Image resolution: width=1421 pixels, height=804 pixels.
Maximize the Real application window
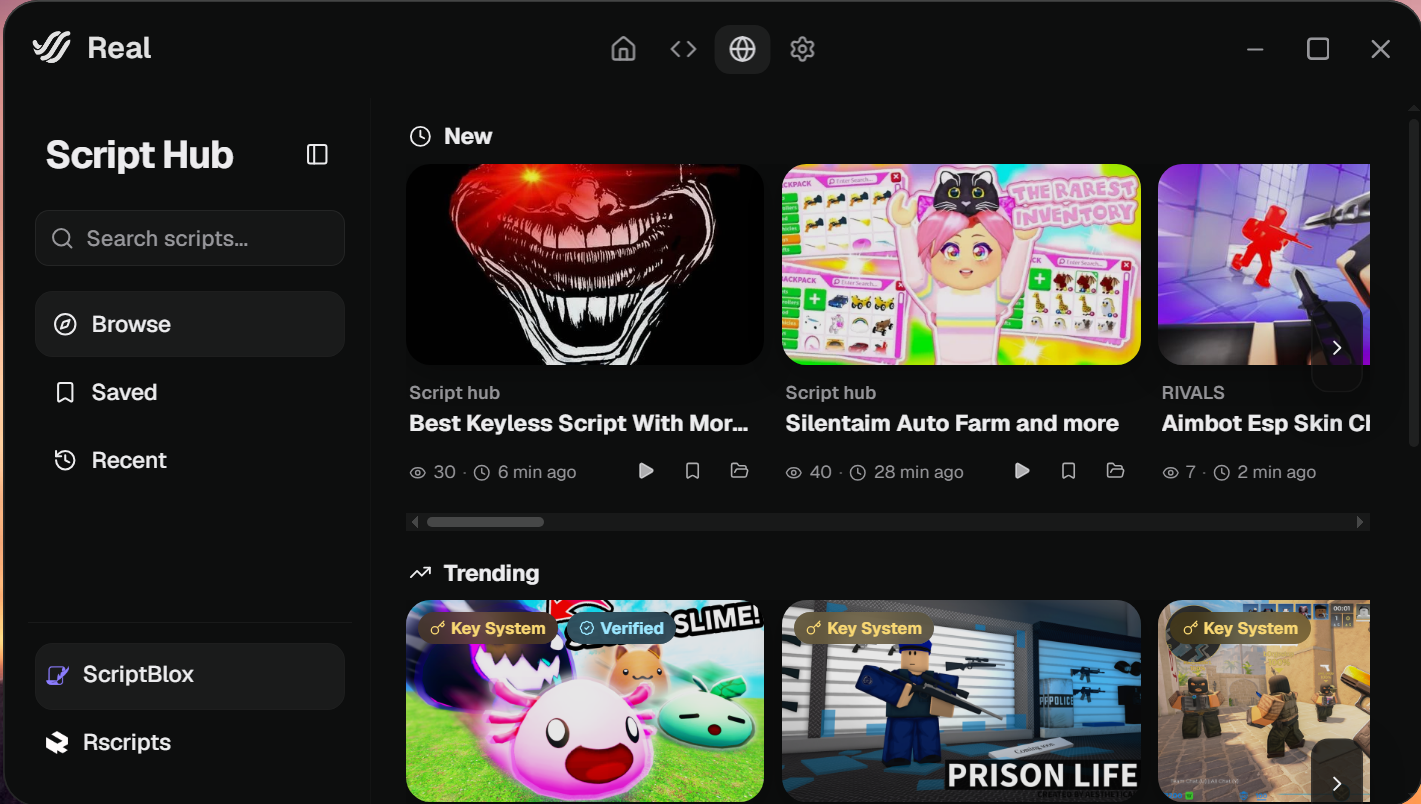pyautogui.click(x=1318, y=49)
